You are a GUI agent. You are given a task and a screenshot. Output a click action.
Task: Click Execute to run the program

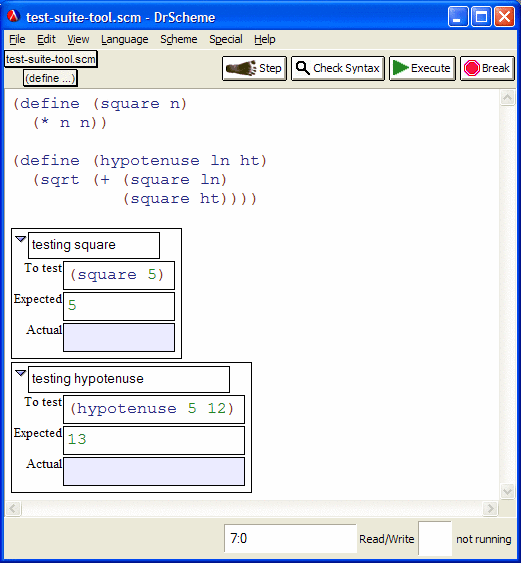click(422, 68)
